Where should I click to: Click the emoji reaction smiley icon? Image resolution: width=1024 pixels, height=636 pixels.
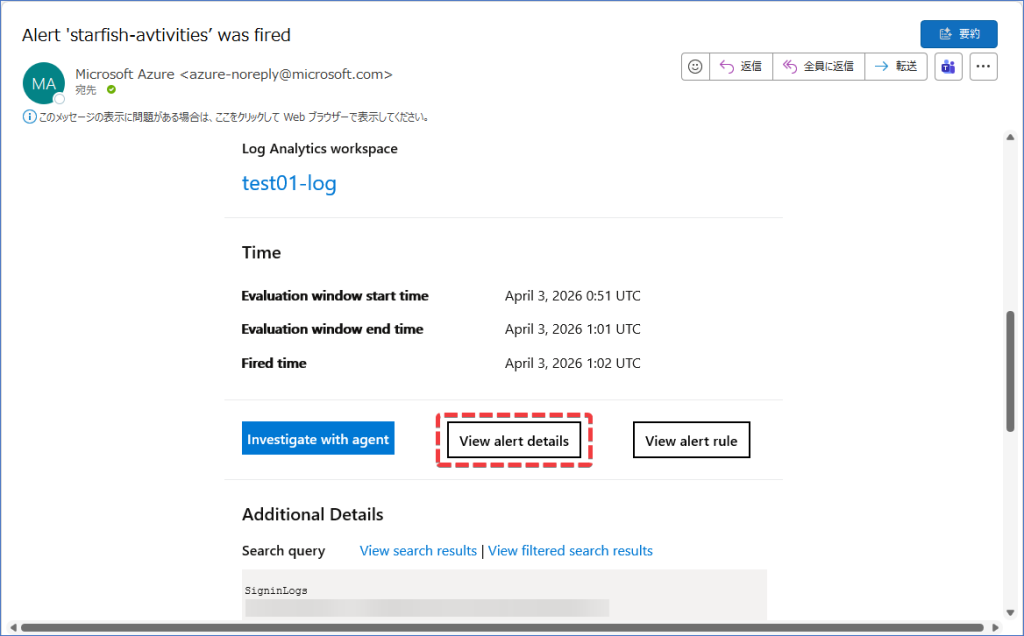pyautogui.click(x=695, y=67)
